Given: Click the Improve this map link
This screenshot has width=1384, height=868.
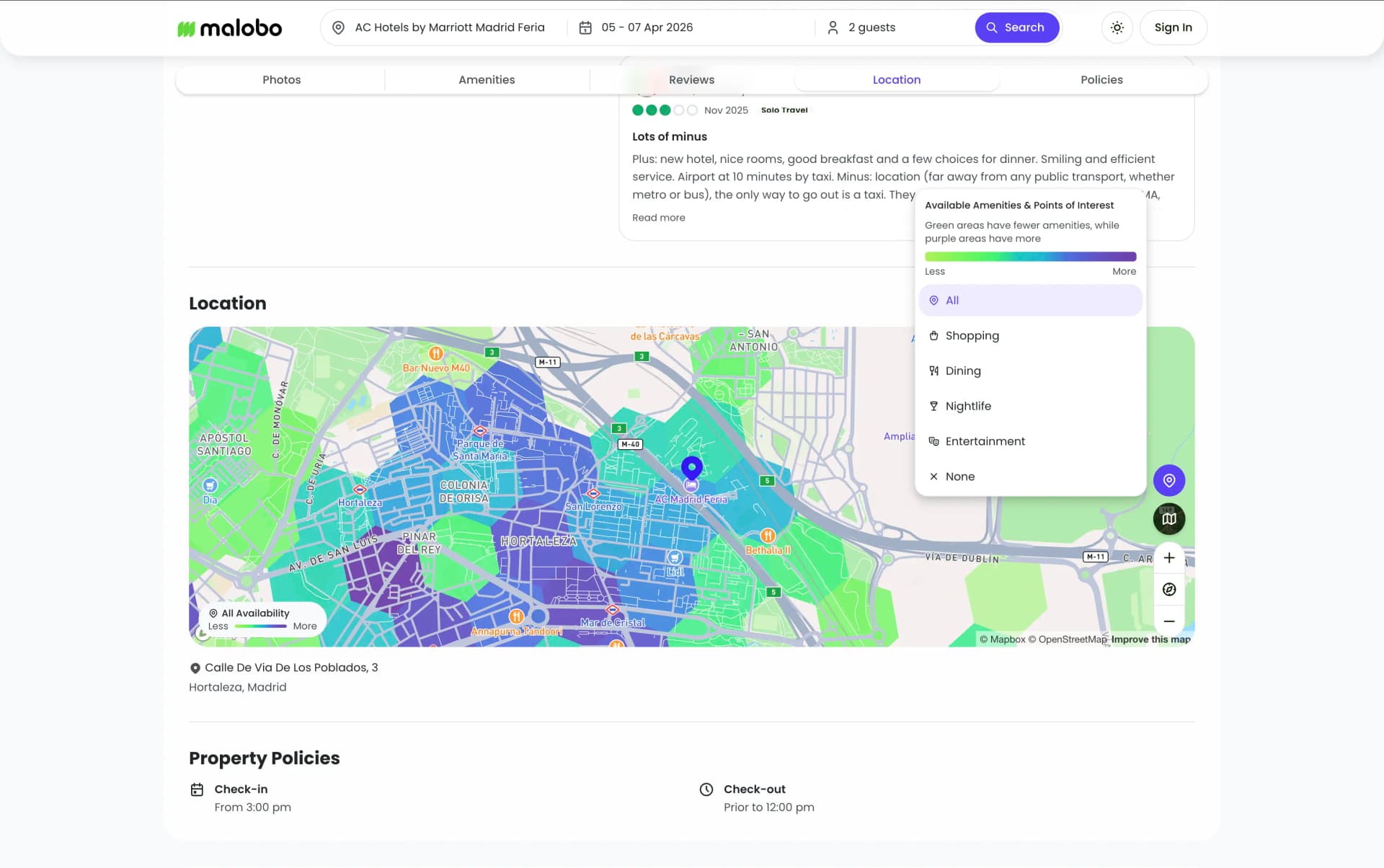Looking at the screenshot, I should (x=1150, y=639).
